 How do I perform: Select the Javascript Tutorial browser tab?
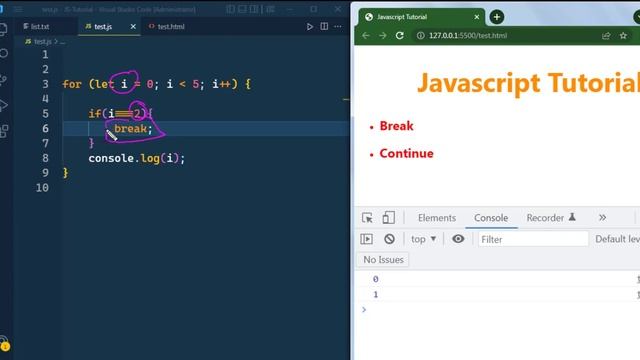coord(422,17)
